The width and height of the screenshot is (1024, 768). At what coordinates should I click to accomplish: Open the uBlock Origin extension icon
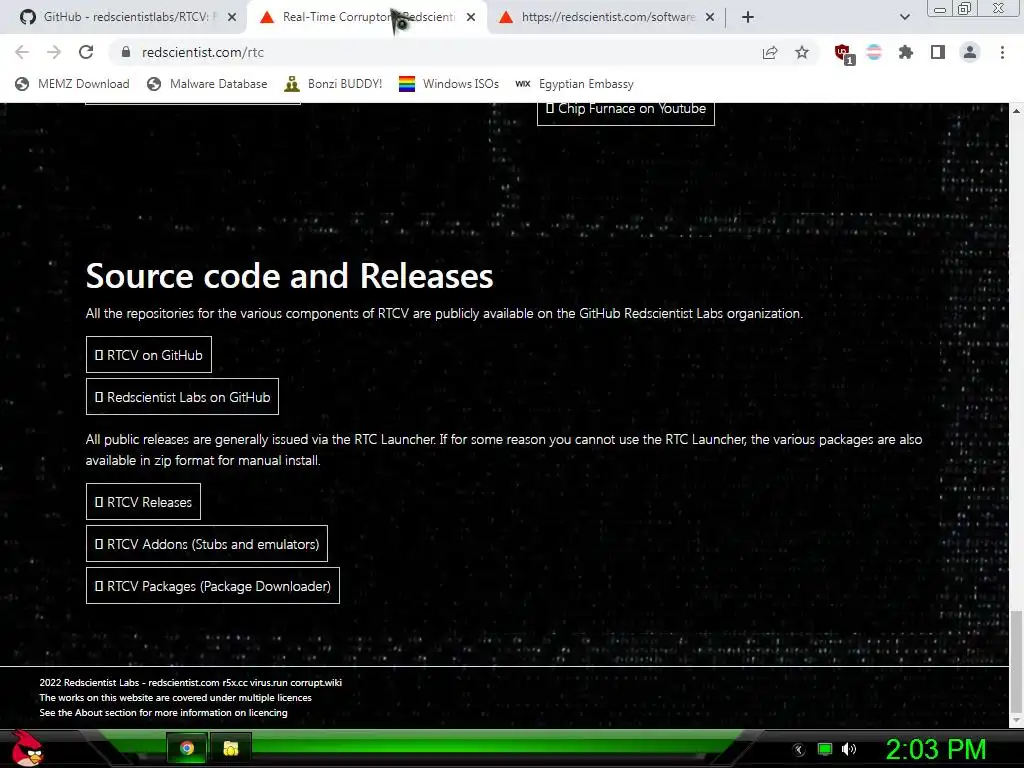[844, 54]
